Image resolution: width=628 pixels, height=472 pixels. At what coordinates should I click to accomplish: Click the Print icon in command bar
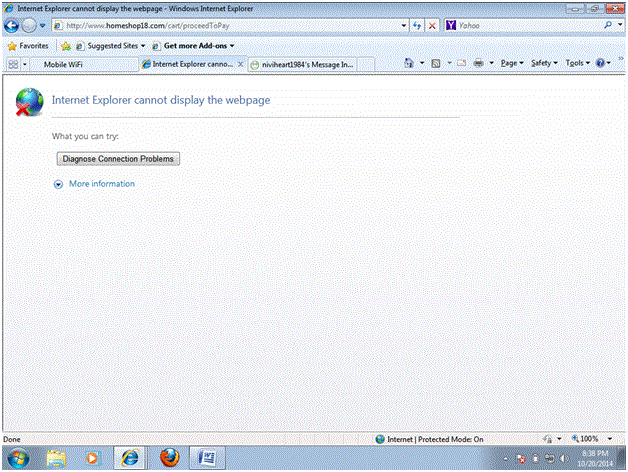pos(479,63)
